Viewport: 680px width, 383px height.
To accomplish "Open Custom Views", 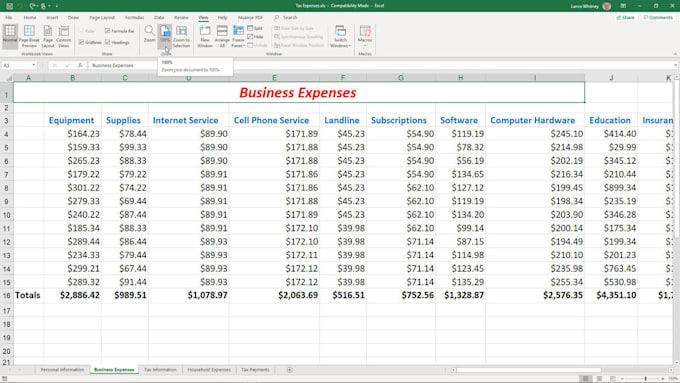I will tap(63, 36).
